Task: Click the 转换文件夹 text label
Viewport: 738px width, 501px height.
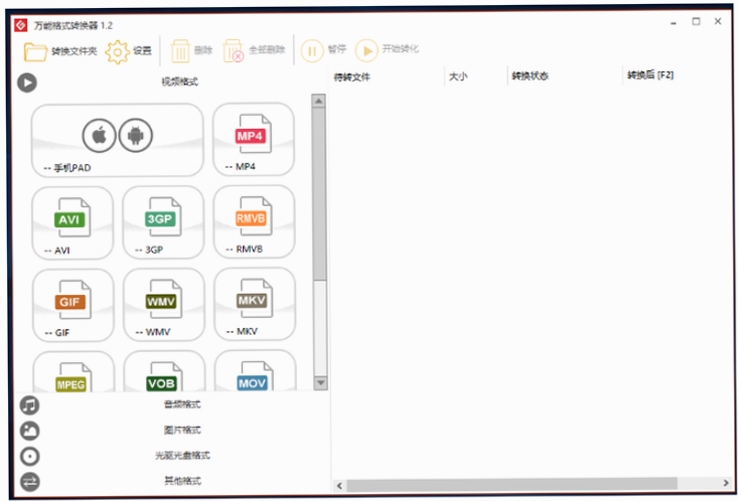Action: pyautogui.click(x=74, y=51)
